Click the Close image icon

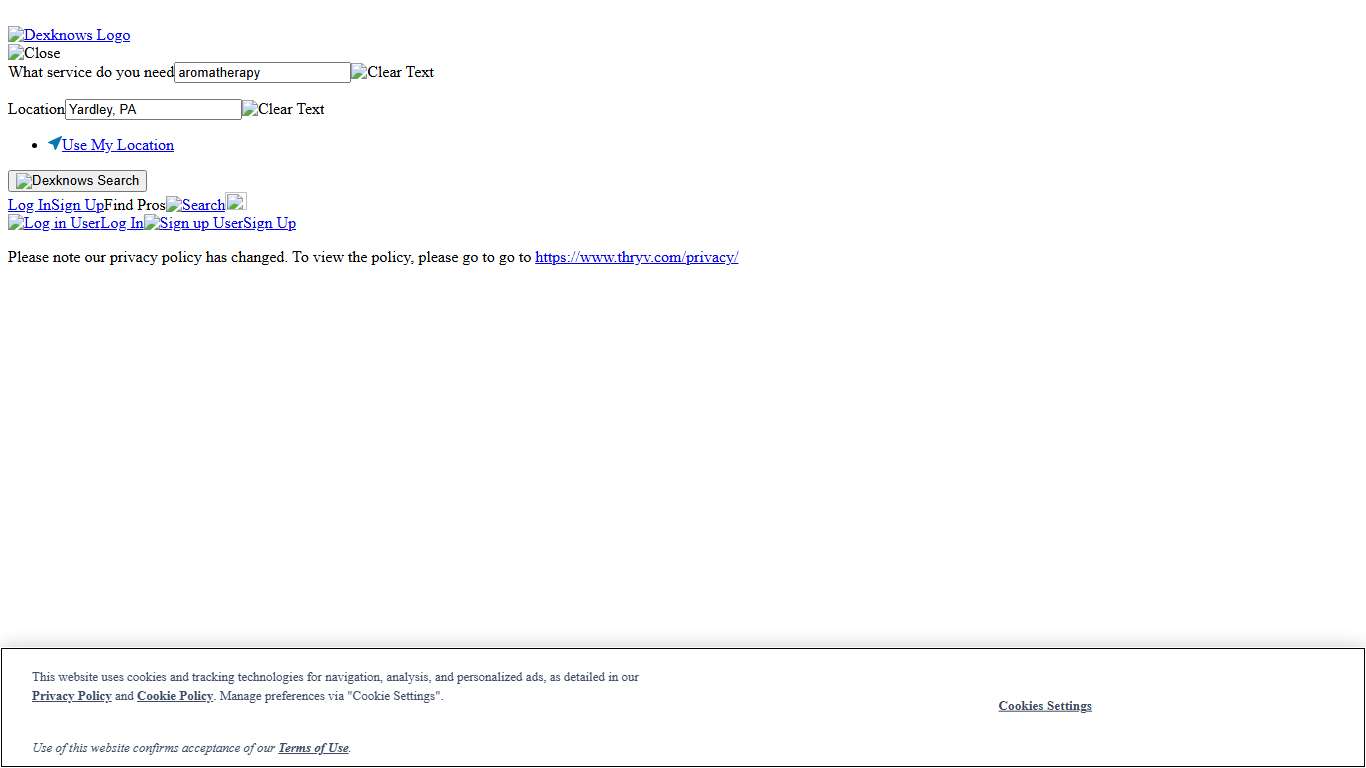coord(34,53)
